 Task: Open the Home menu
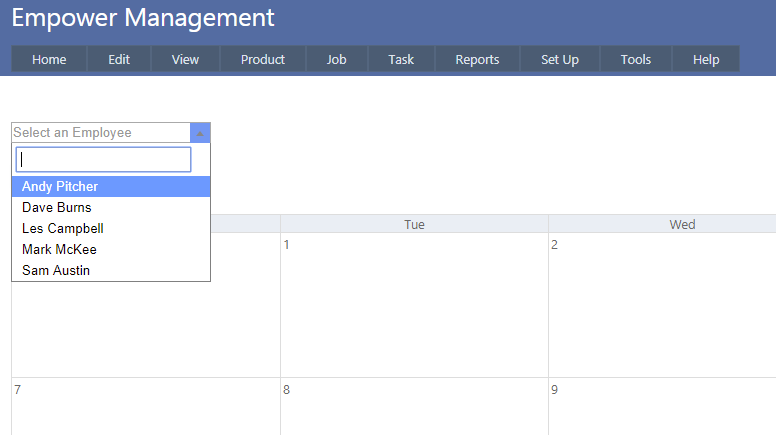pyautogui.click(x=49, y=60)
